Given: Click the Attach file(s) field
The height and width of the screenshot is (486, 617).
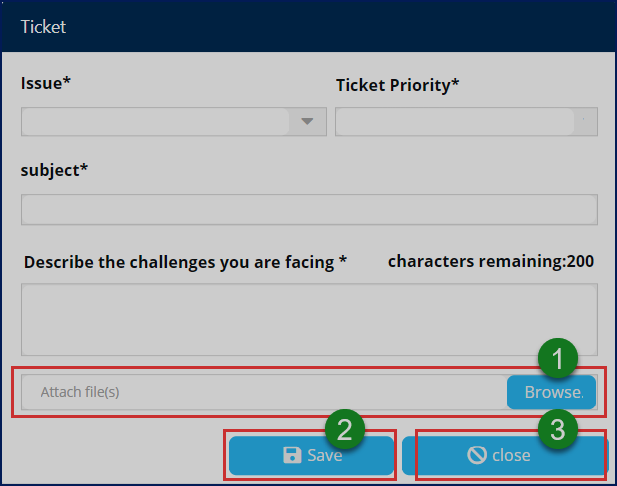Looking at the screenshot, I should pos(260,392).
